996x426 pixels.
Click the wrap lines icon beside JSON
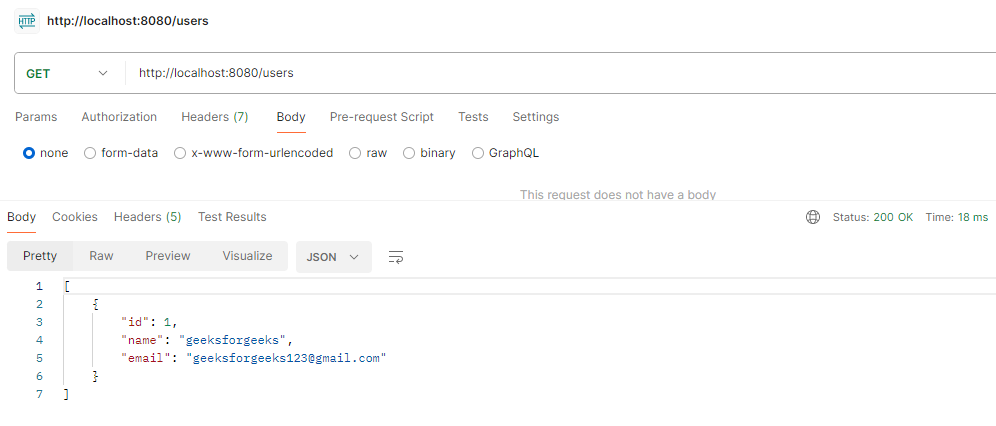[x=395, y=257]
